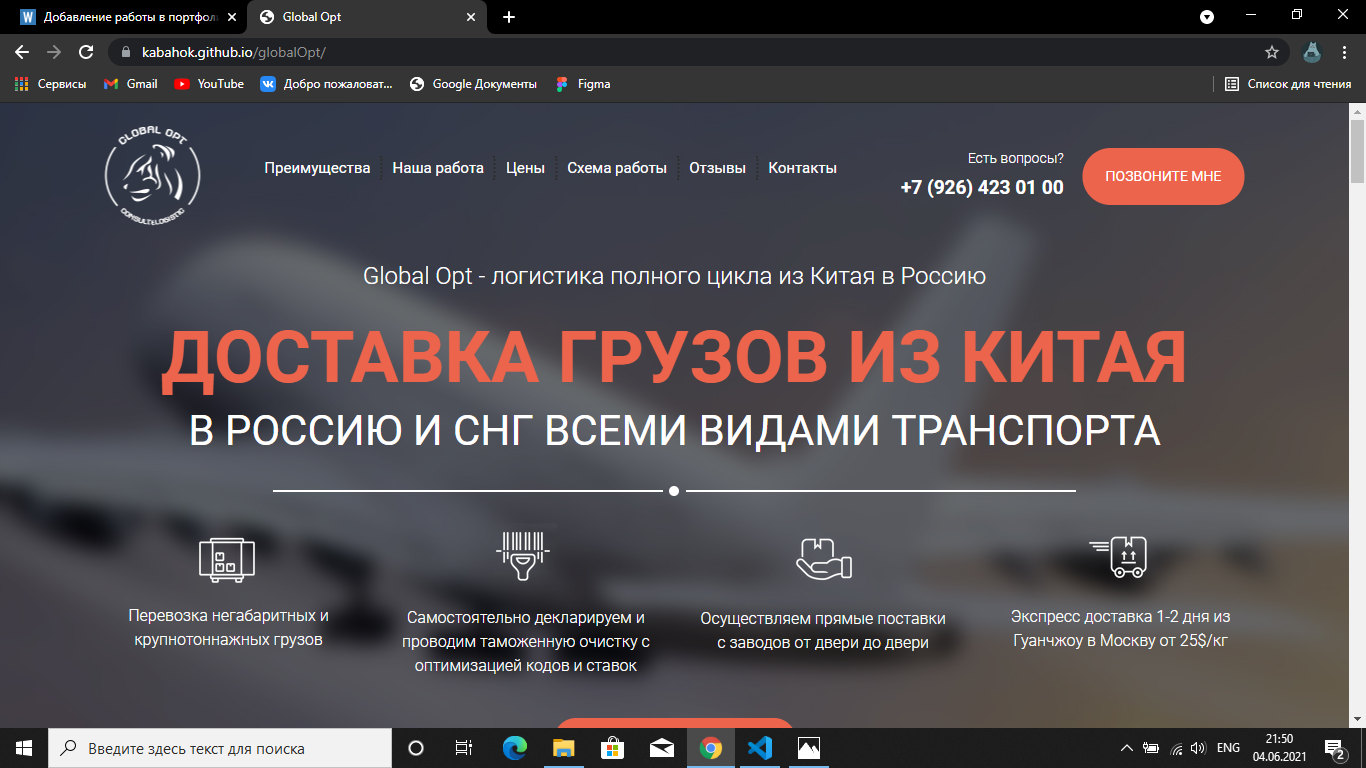
Task: Click the headline ДОСТАВКА ГРУЗОВ ИЗ КИТАЯ
Action: point(674,358)
